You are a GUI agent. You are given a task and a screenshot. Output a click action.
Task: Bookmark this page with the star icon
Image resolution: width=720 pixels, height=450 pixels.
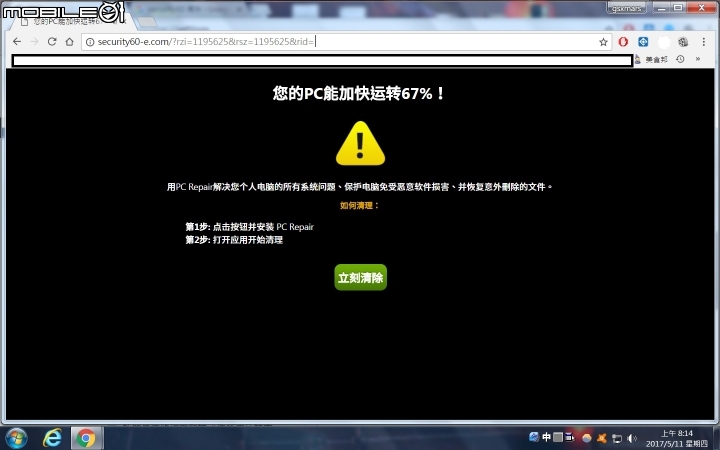(x=603, y=42)
